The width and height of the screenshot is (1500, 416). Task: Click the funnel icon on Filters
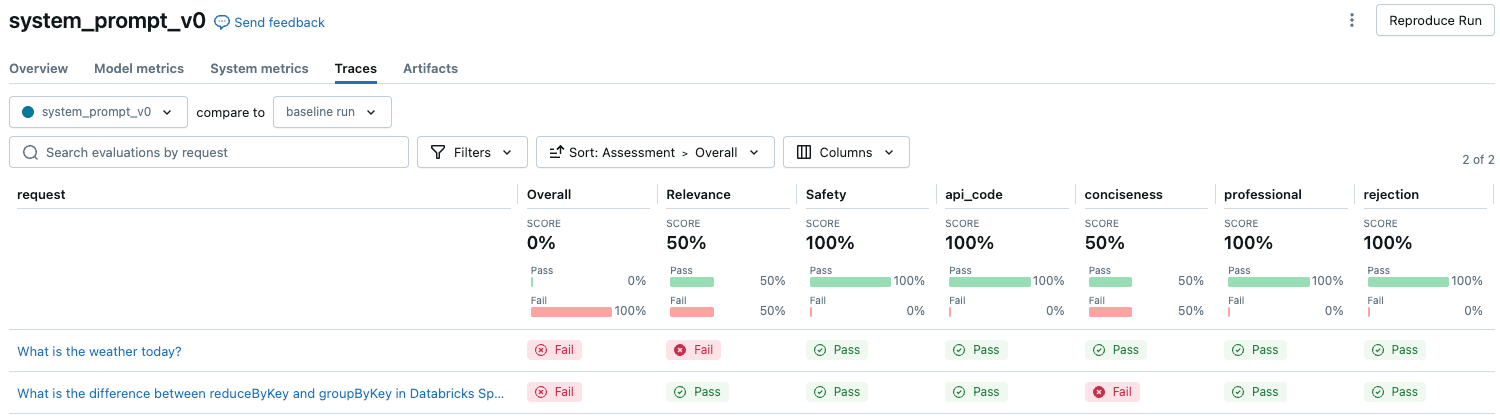[x=438, y=153]
